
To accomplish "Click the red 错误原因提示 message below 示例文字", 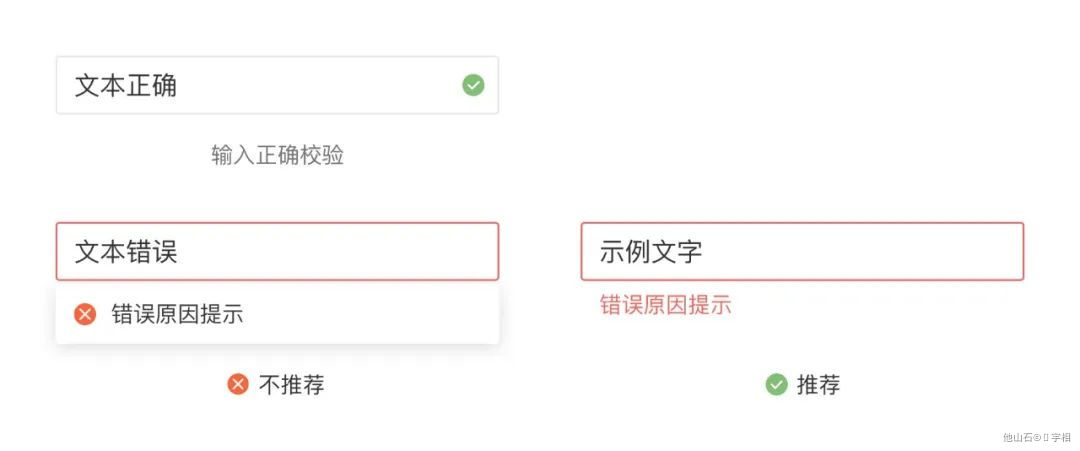I will tap(665, 305).
